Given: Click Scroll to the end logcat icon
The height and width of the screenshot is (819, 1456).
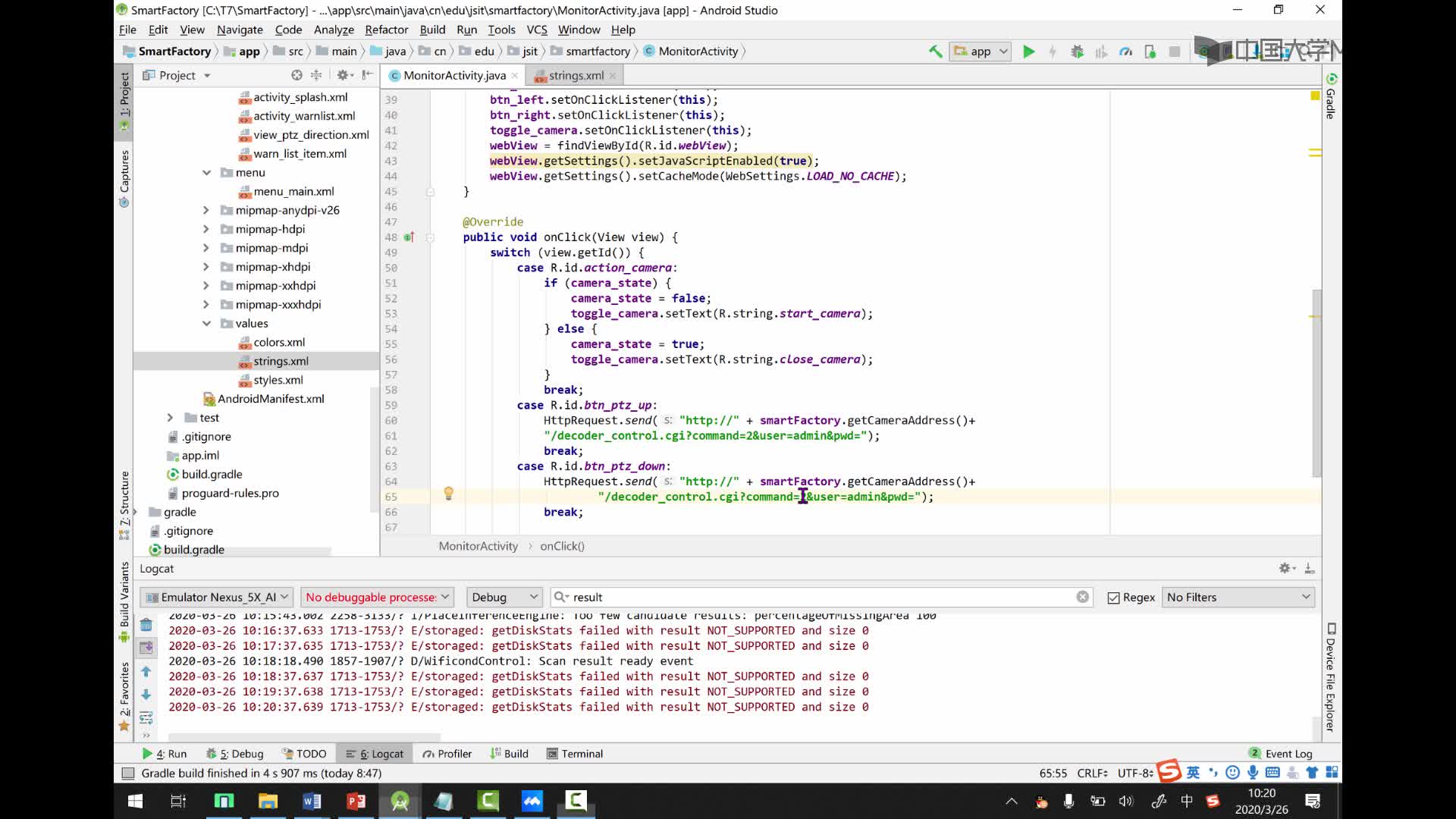Looking at the screenshot, I should coord(146,648).
